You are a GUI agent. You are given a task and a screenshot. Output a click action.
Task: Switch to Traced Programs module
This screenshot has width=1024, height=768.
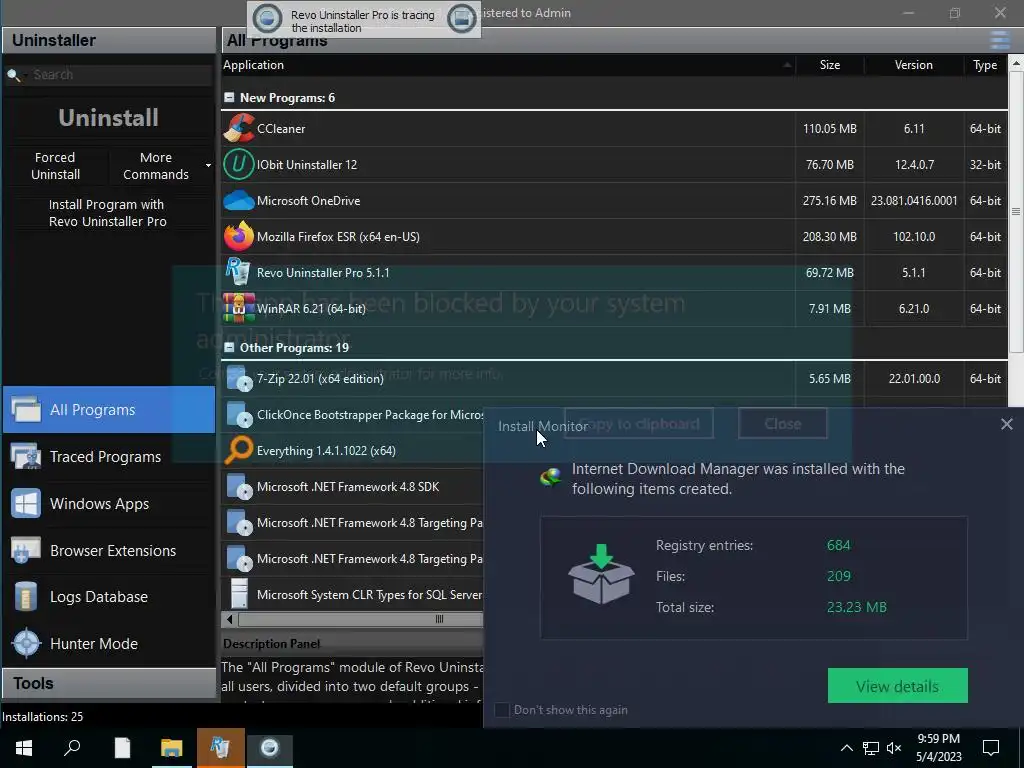109,456
